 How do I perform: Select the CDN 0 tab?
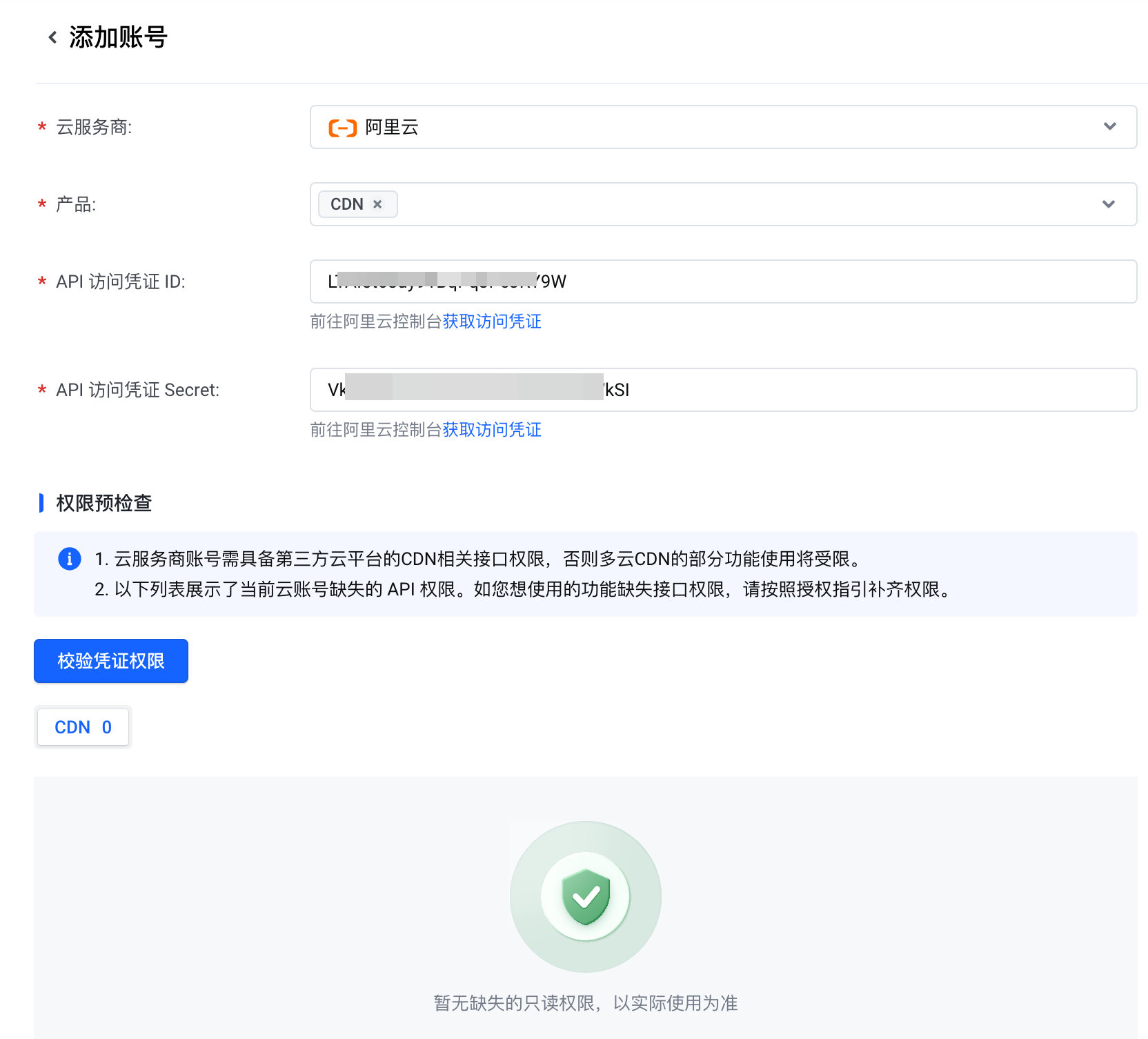coord(83,727)
